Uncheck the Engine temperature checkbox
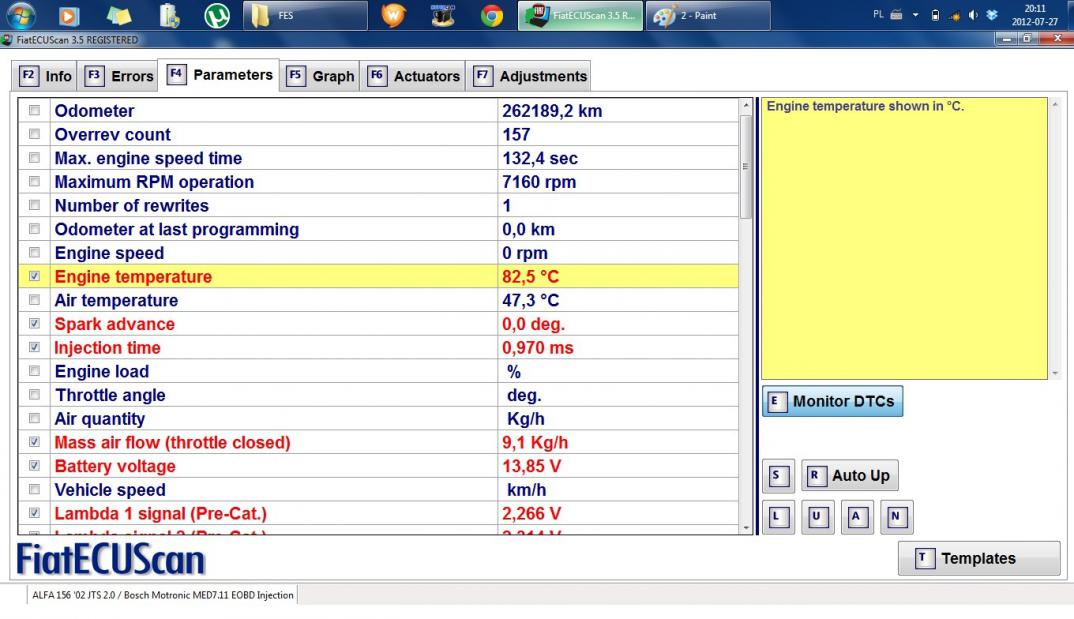The width and height of the screenshot is (1074, 619). pyautogui.click(x=35, y=277)
